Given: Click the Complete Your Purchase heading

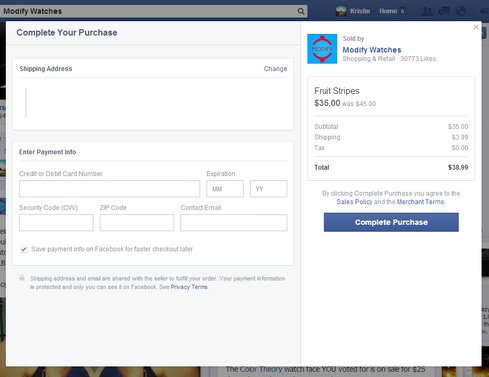Looking at the screenshot, I should [x=67, y=33].
